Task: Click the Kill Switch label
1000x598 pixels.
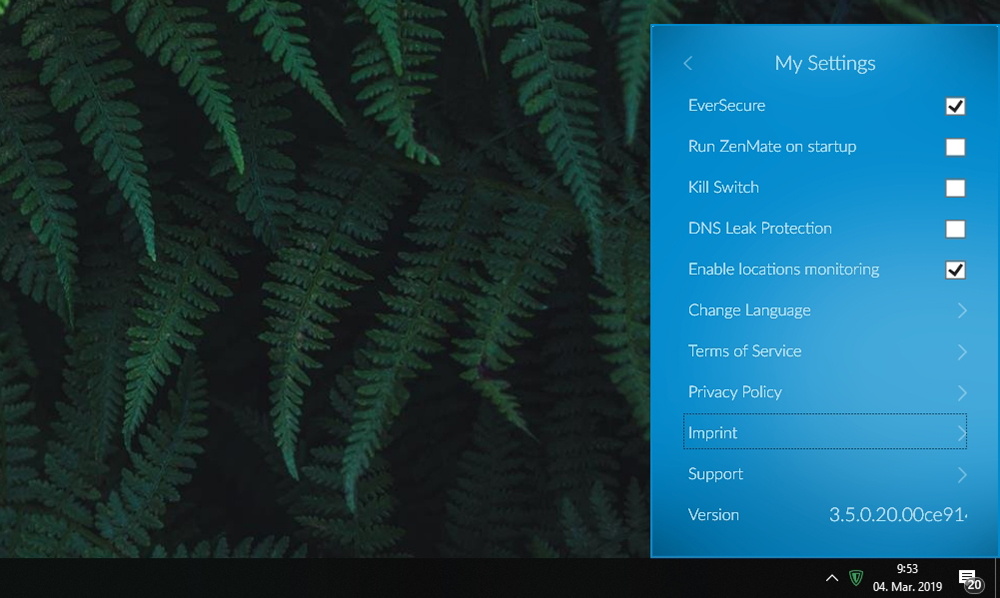Action: [x=723, y=187]
